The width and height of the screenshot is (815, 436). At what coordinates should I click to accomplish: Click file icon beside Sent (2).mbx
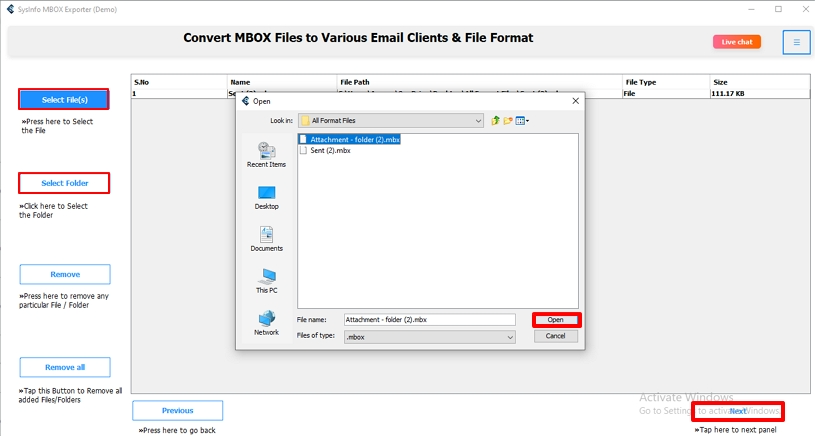point(303,150)
